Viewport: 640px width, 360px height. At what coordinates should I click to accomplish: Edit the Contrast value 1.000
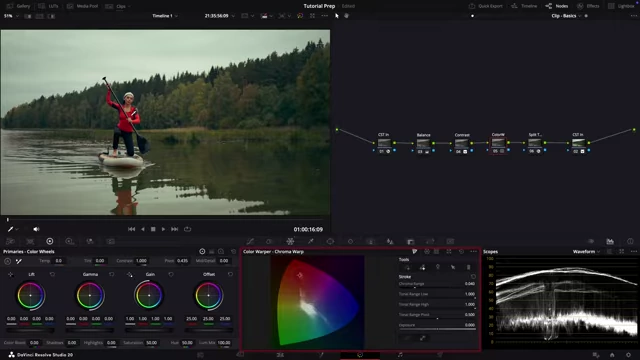pos(141,261)
